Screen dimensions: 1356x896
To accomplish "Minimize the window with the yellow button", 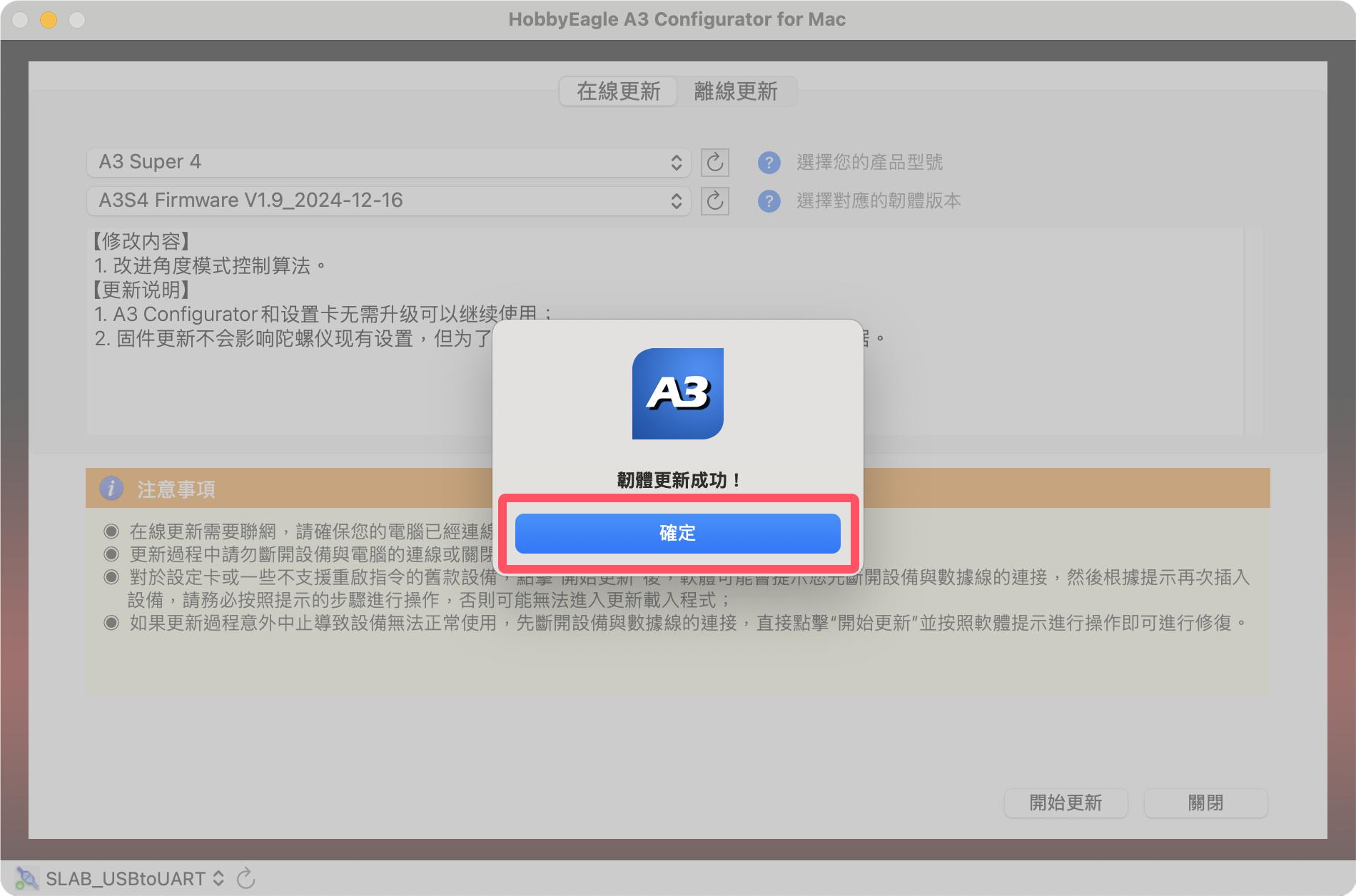I will click(49, 20).
